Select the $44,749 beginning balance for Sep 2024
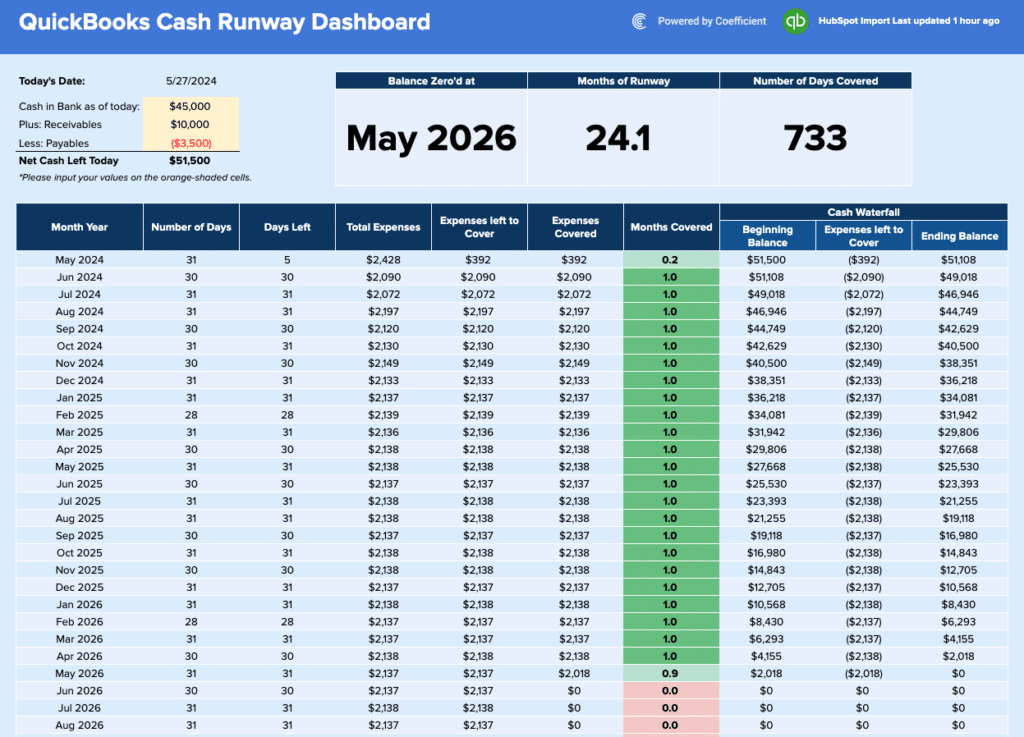Screen dimensions: 1024x737 [x=766, y=328]
